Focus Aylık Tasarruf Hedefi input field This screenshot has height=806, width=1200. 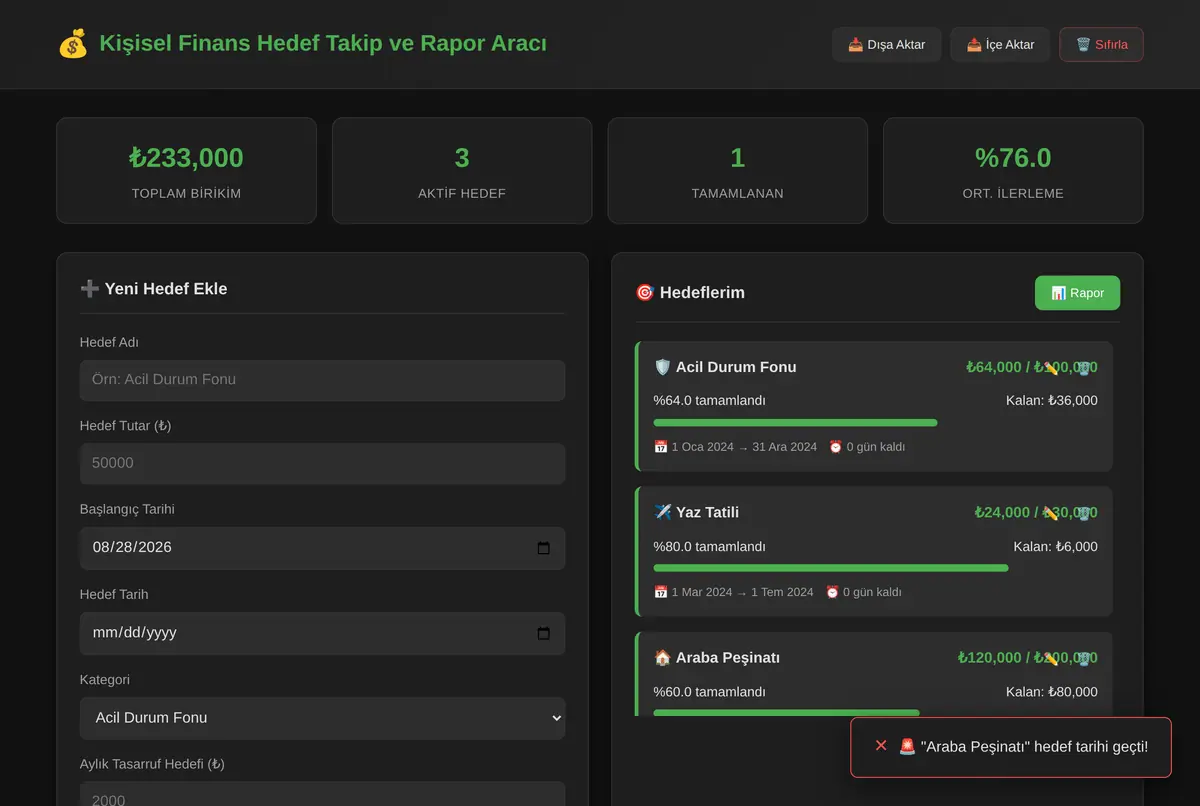(x=322, y=794)
